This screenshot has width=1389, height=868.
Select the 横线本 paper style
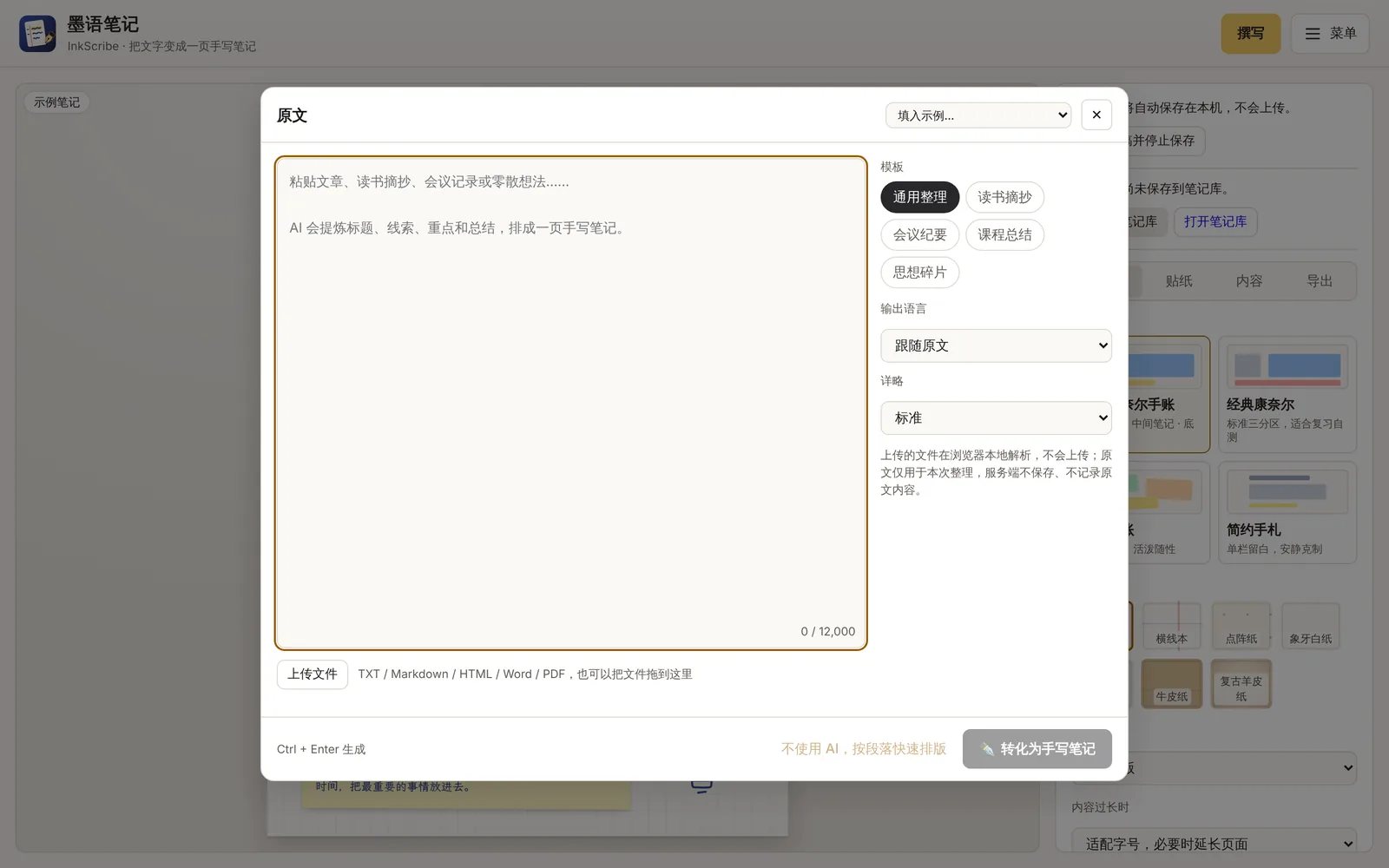coord(1172,626)
